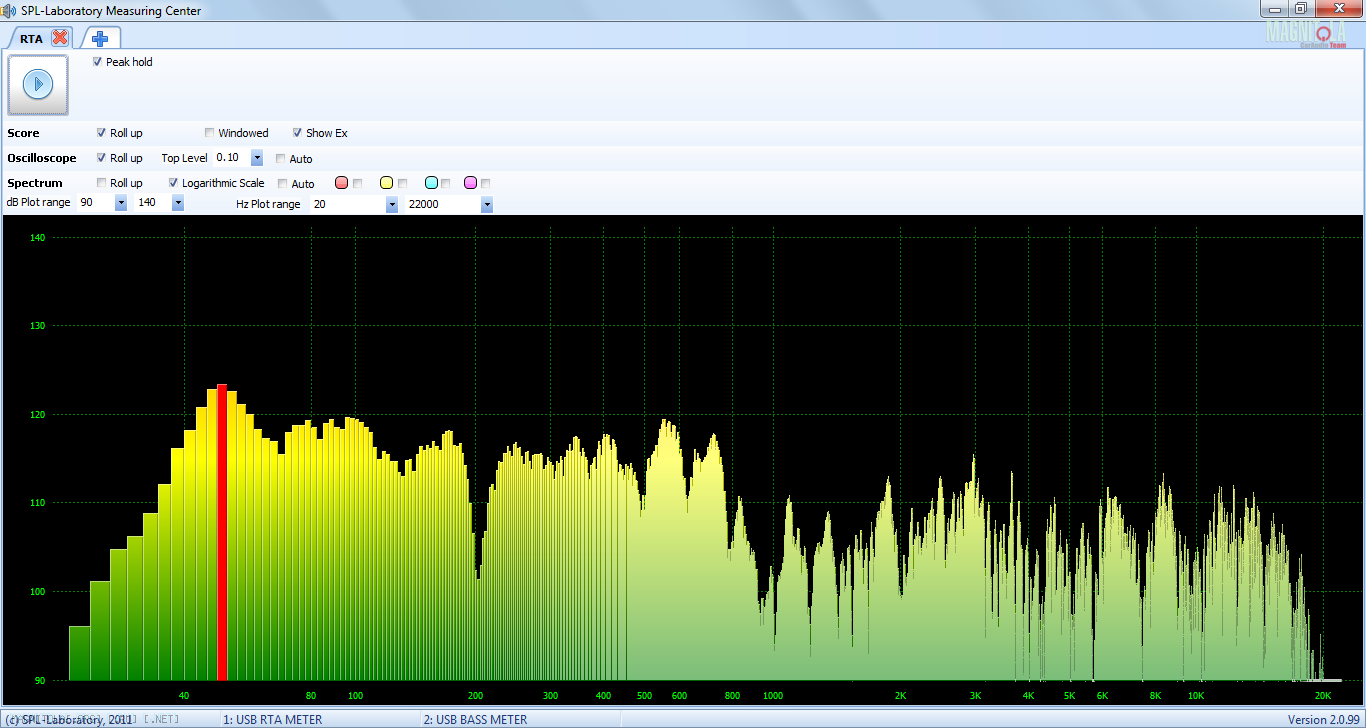Disable the Peak hold checkbox
Image resolution: width=1366 pixels, height=728 pixels.
tap(97, 62)
